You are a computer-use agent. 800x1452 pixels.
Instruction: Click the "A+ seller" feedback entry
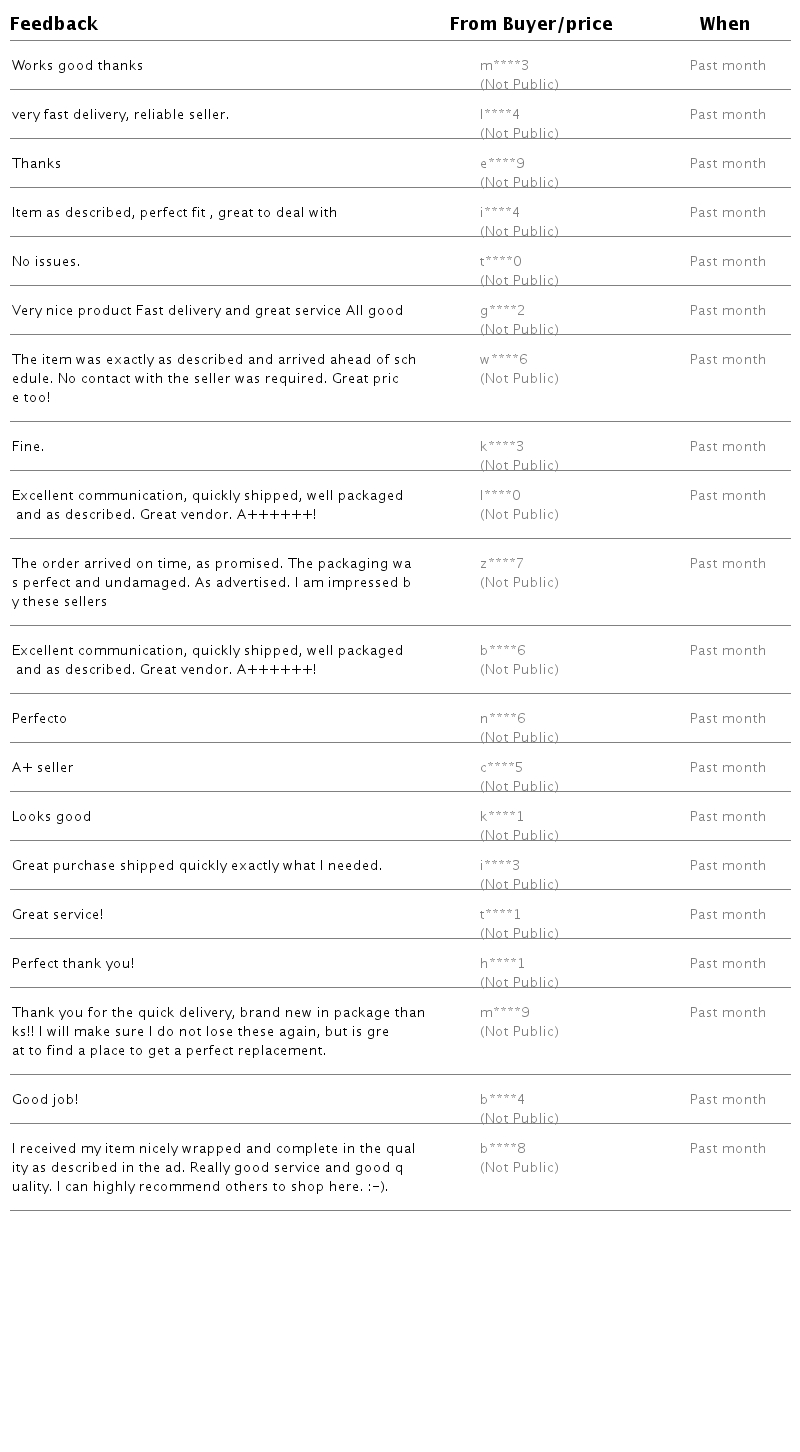(x=42, y=768)
